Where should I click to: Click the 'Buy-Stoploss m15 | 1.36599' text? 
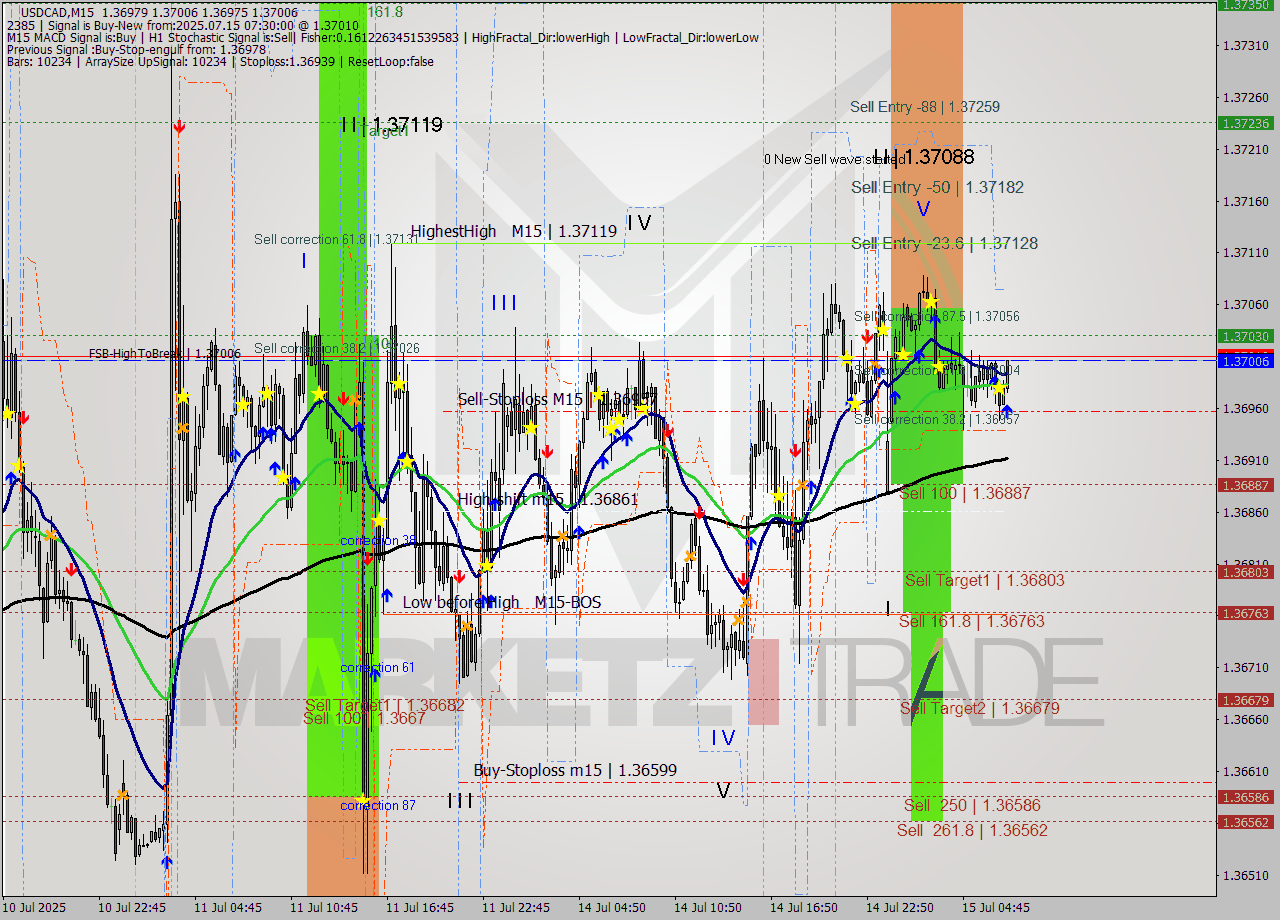click(575, 771)
